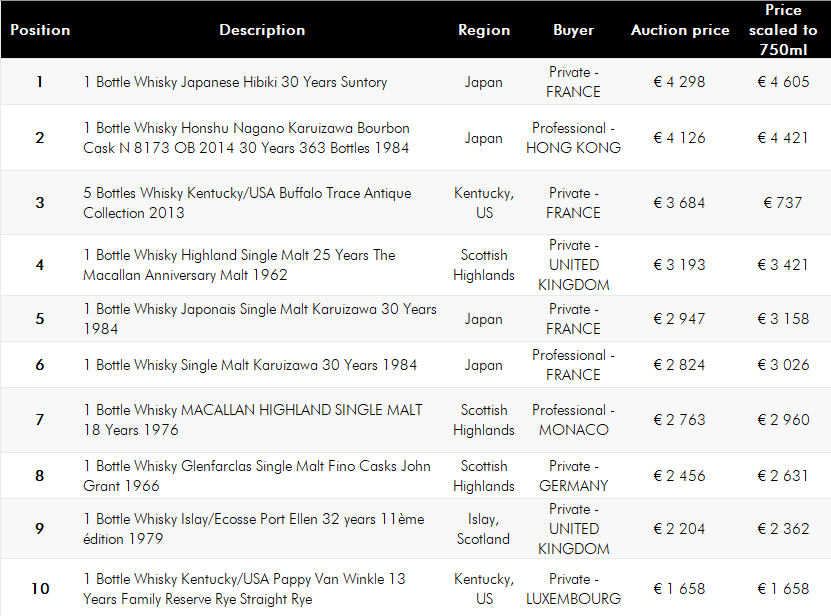Click auction price € 2 947
831x616 pixels.
pyautogui.click(x=679, y=319)
